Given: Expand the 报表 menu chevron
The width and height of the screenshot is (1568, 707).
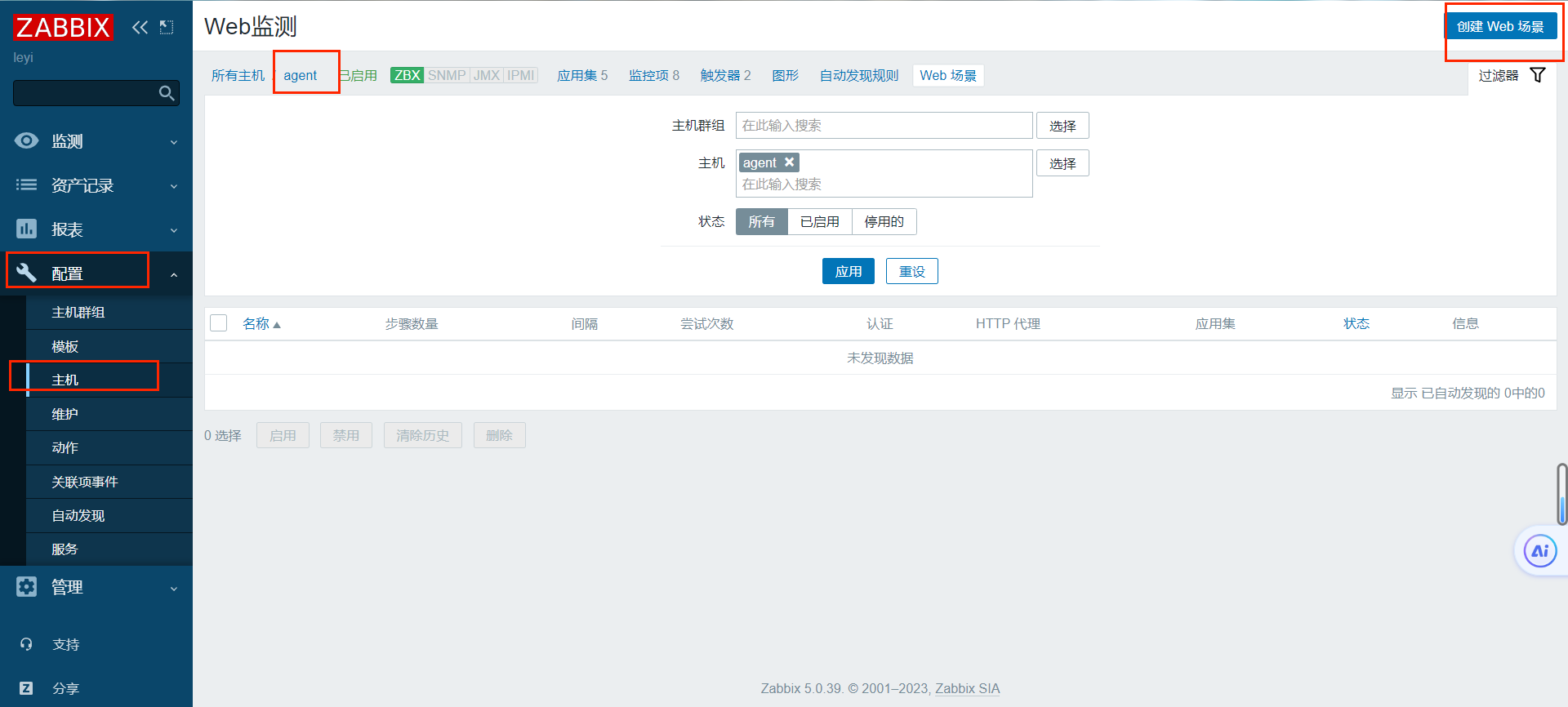Looking at the screenshot, I should 174,230.
